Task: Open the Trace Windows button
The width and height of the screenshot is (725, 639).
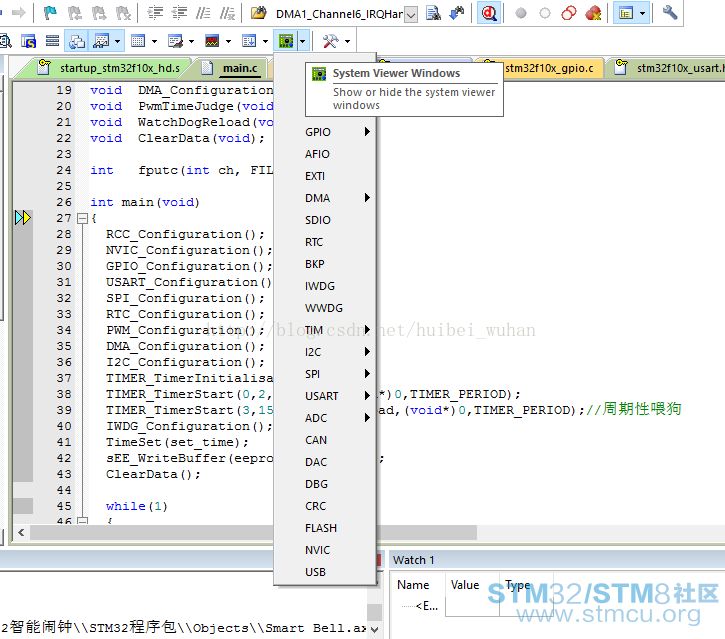Action: tap(249, 42)
